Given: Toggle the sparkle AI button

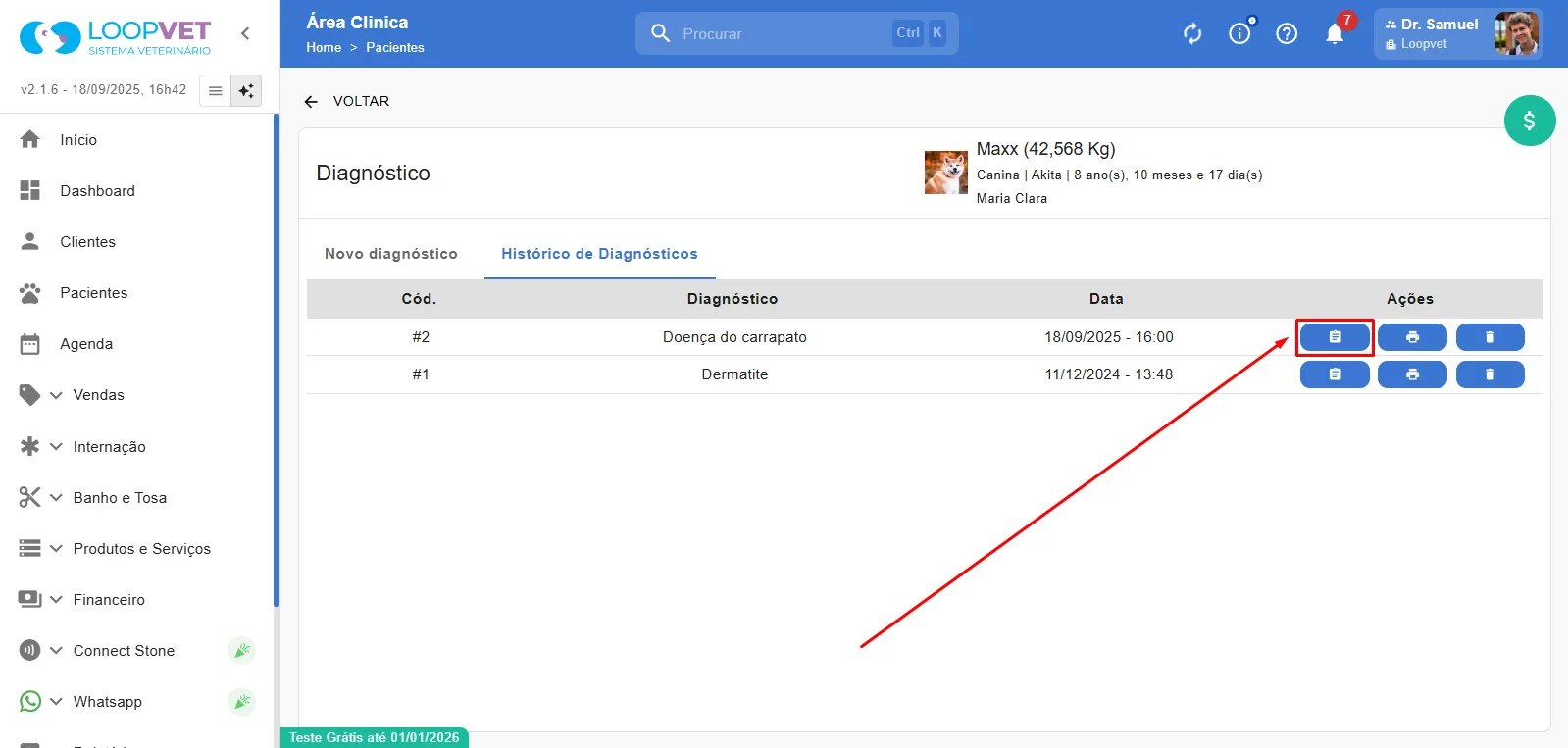Looking at the screenshot, I should (246, 90).
